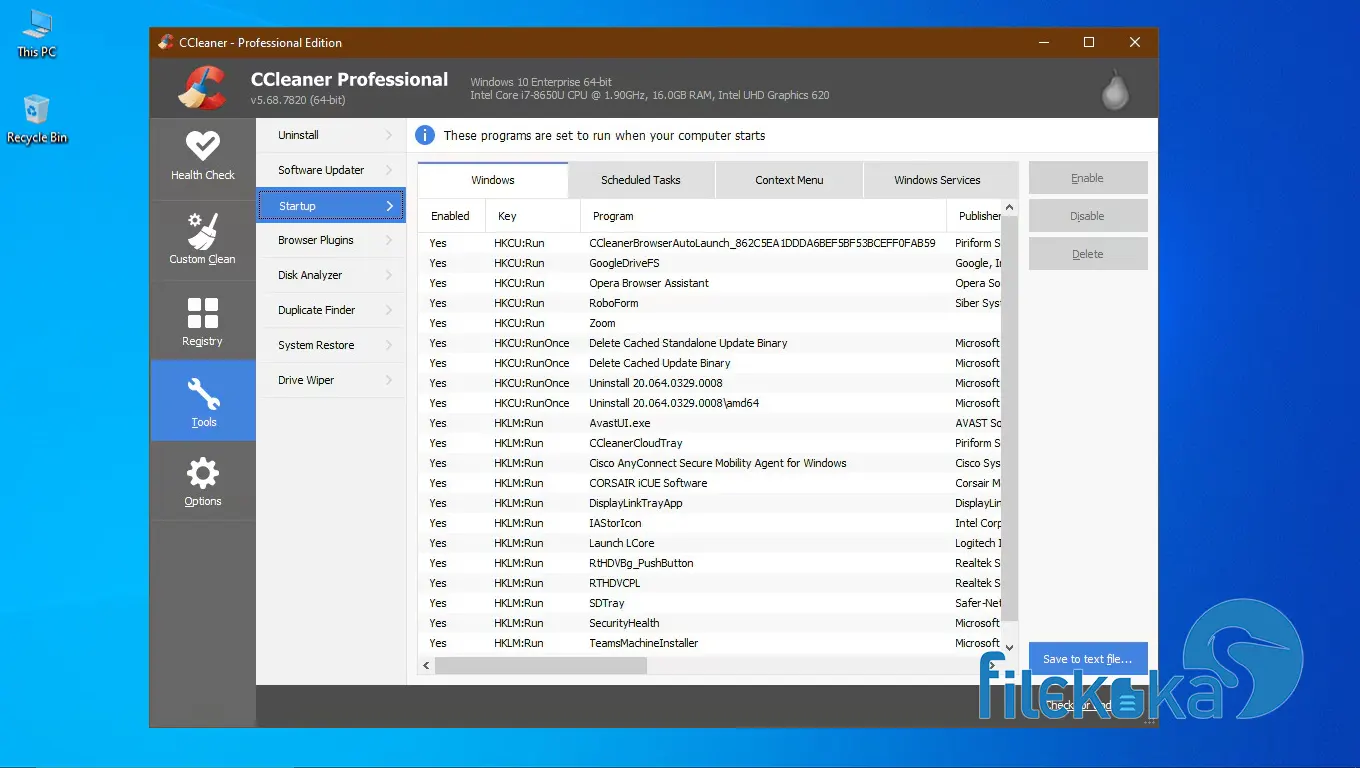The width and height of the screenshot is (1360, 768).
Task: Select the IAStorIcon entry
Action: point(710,523)
